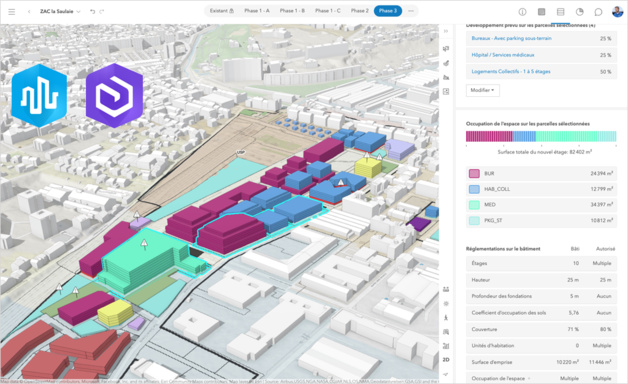Switch to the Phase 1 - B scenario

[292, 11]
